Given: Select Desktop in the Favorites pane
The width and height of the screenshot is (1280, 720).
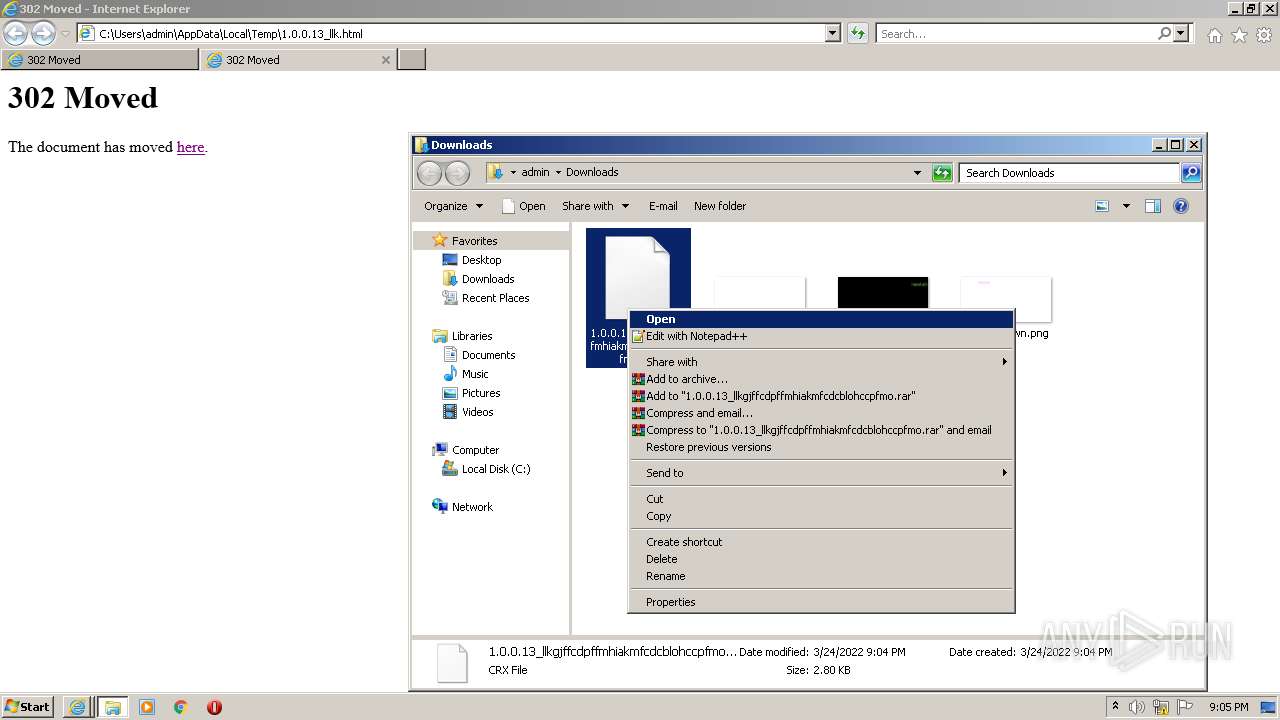Looking at the screenshot, I should click(481, 260).
